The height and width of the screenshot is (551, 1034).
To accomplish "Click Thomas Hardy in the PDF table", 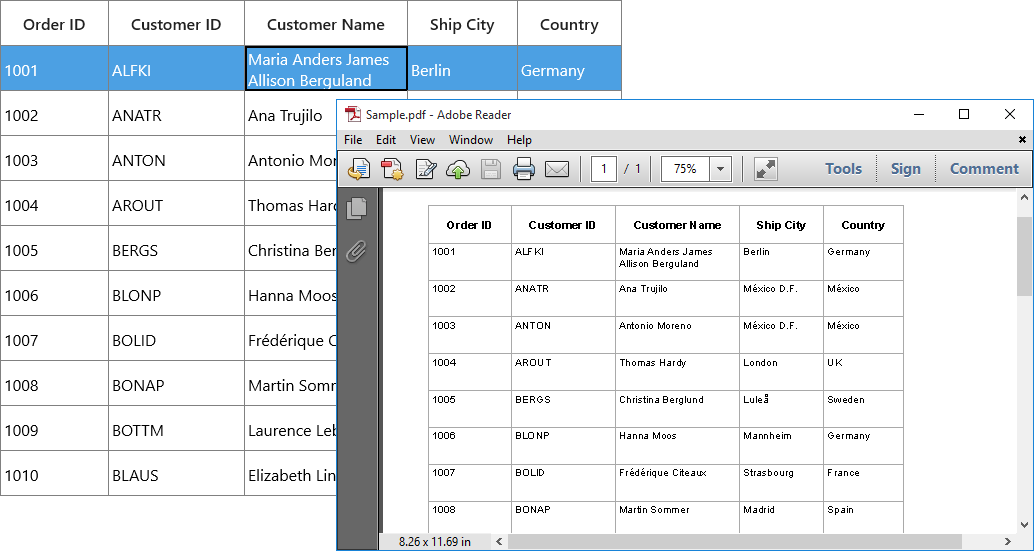I will tap(652, 362).
